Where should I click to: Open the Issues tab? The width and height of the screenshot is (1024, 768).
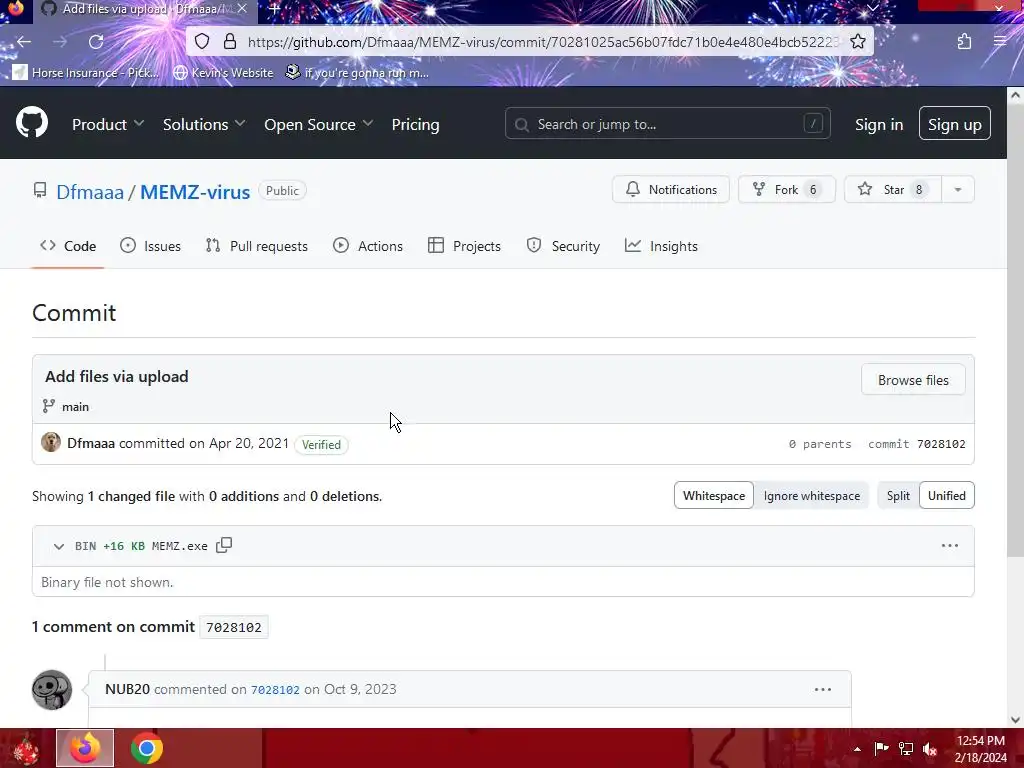tap(150, 246)
